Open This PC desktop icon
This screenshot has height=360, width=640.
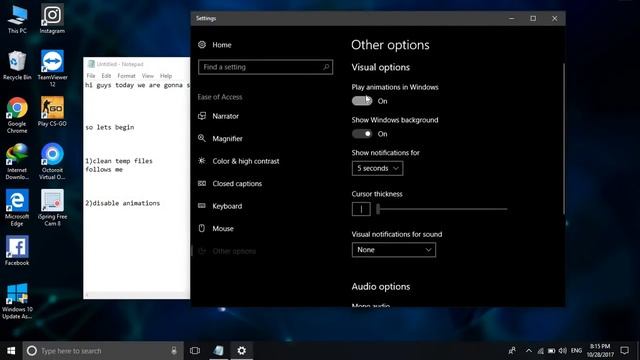point(17,19)
